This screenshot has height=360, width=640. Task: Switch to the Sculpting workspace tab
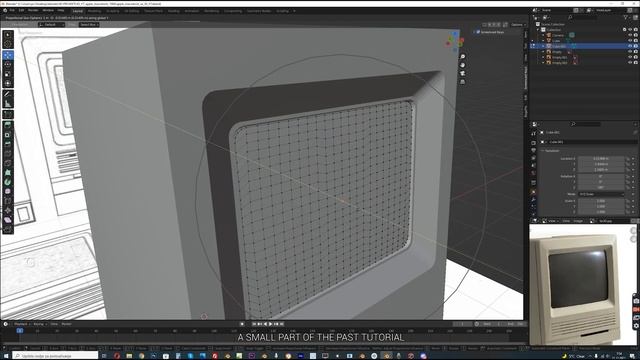[x=113, y=11]
